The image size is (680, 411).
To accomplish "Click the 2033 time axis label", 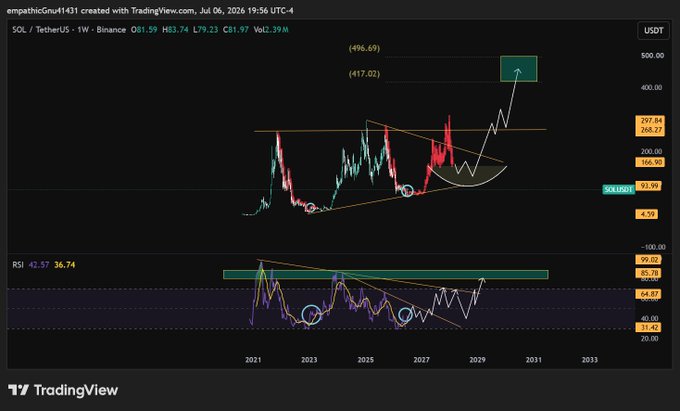I will (589, 360).
